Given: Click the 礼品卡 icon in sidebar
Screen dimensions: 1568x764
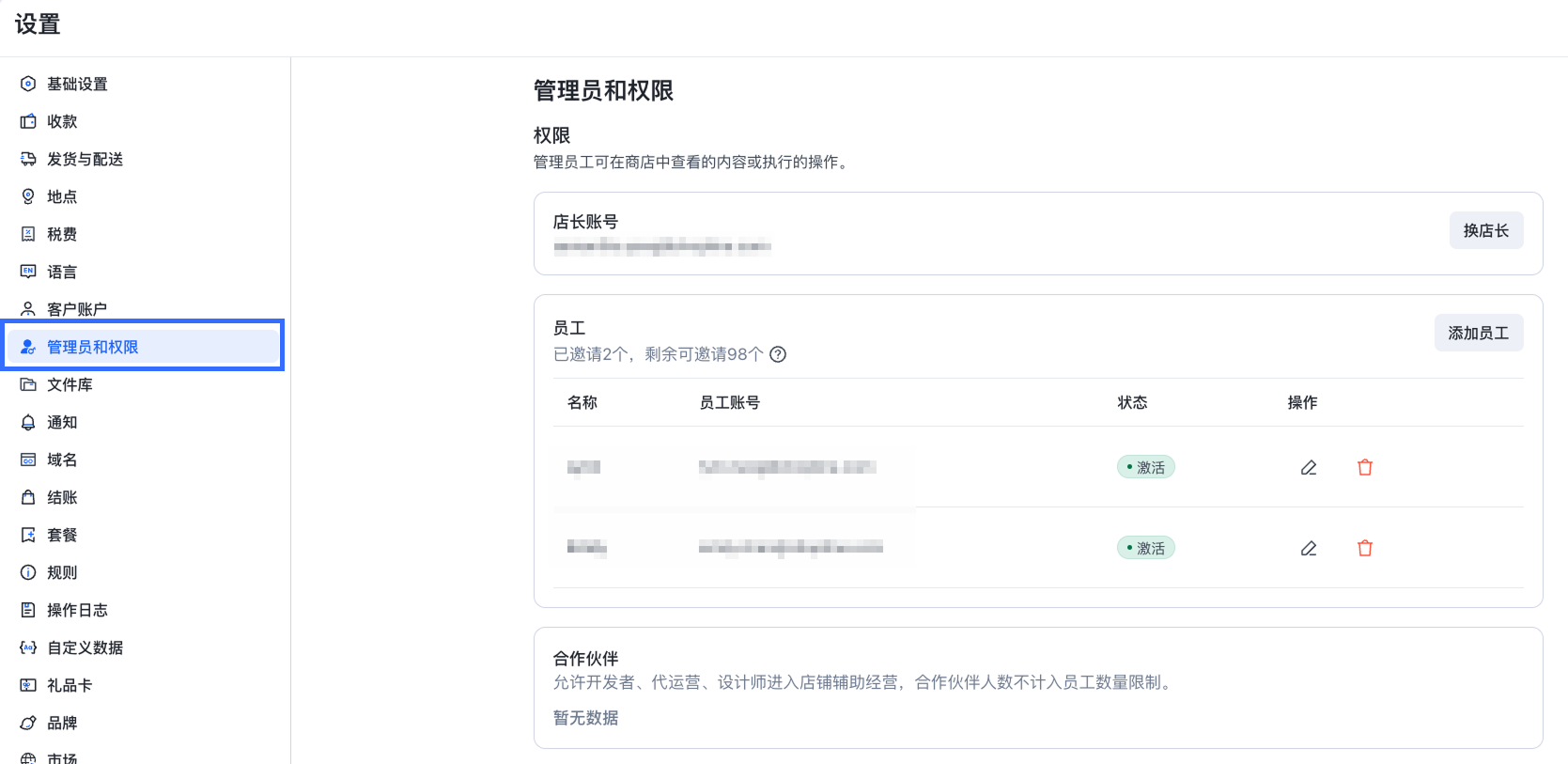Looking at the screenshot, I should pyautogui.click(x=28, y=685).
